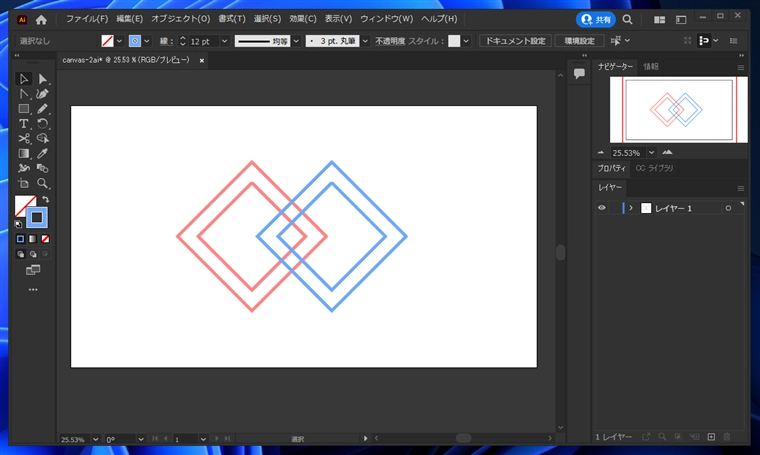Reset to default fill and stroke
The height and width of the screenshot is (455, 760).
point(18,224)
